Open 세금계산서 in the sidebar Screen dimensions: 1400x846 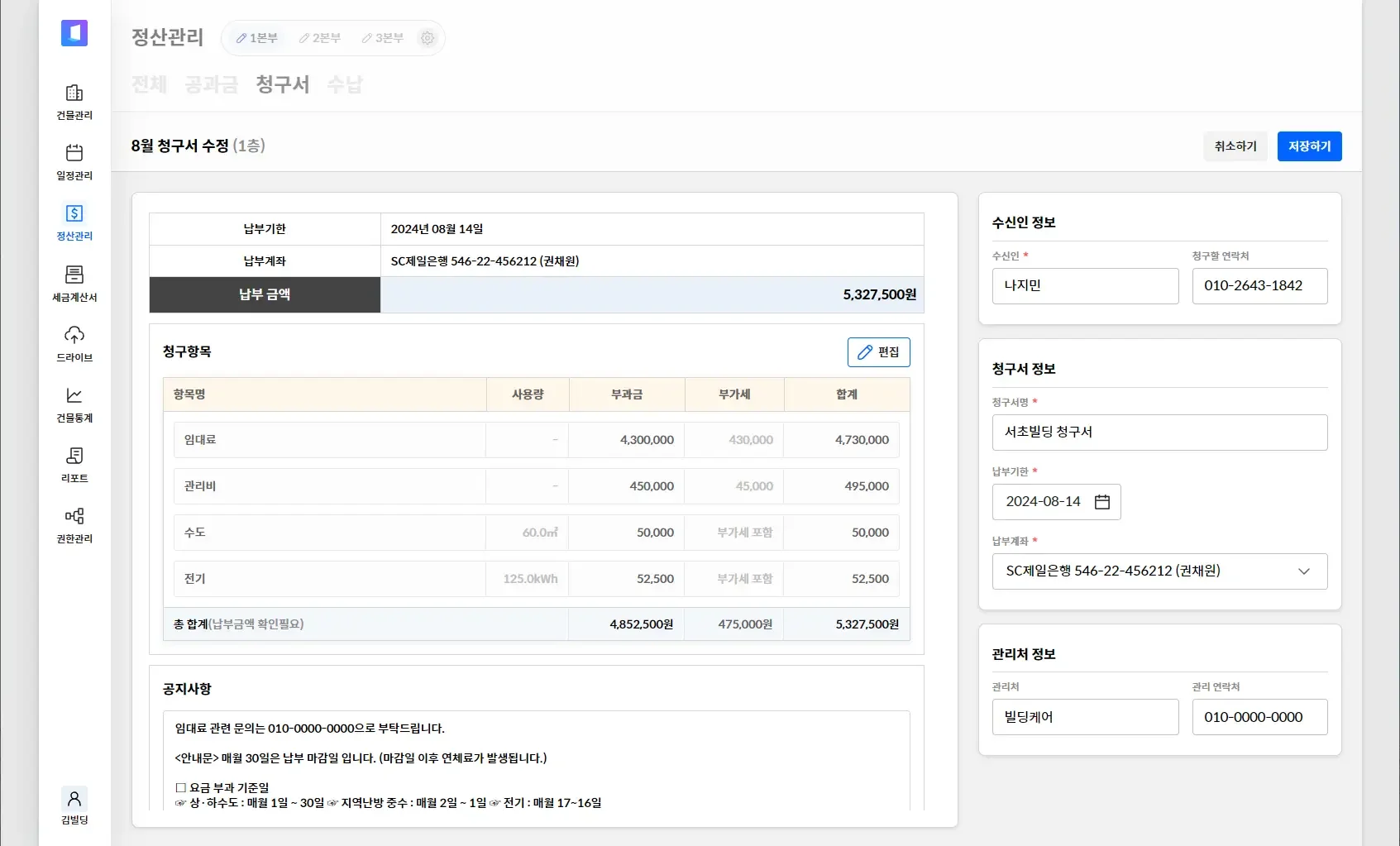coord(74,275)
